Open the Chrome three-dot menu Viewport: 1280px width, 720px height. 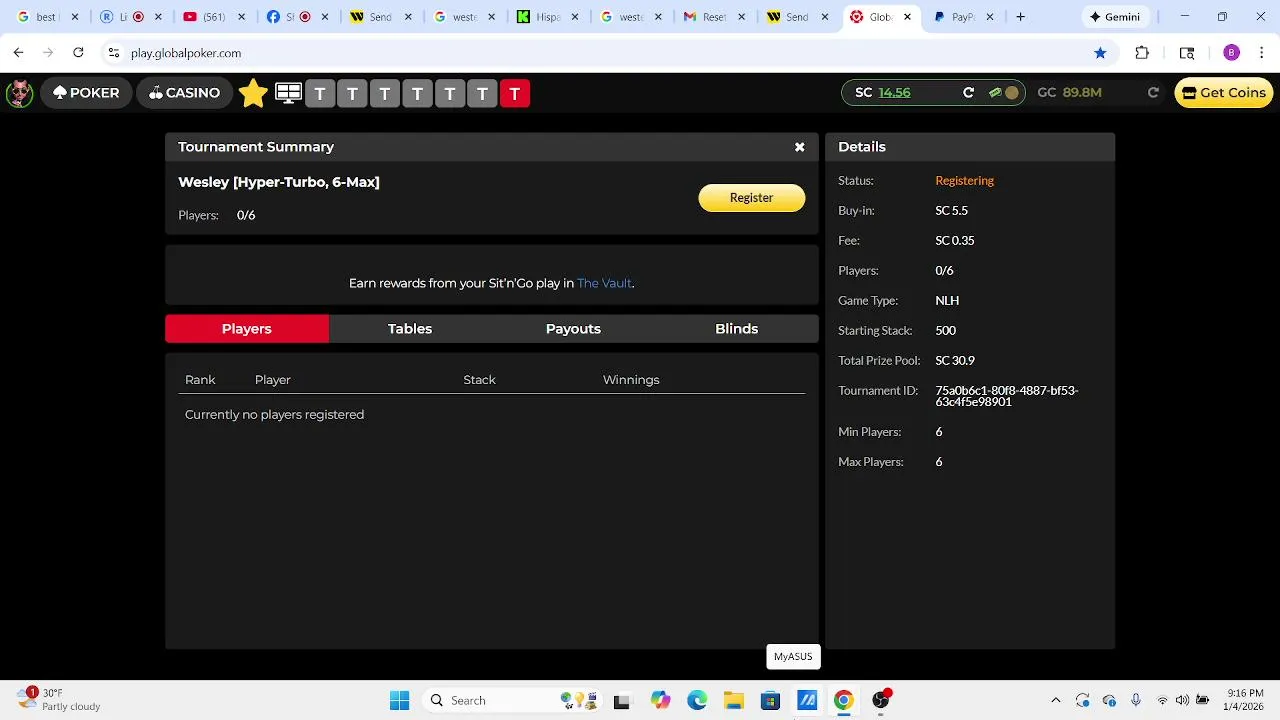[1262, 53]
